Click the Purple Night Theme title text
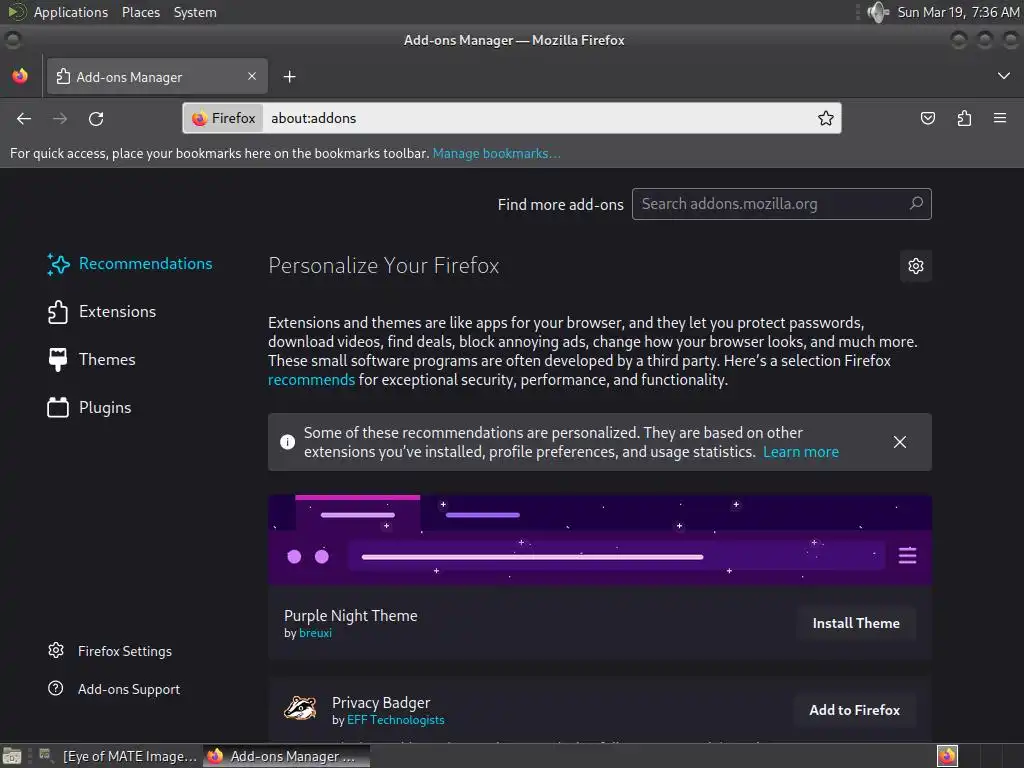The width and height of the screenshot is (1024, 768). [x=351, y=616]
